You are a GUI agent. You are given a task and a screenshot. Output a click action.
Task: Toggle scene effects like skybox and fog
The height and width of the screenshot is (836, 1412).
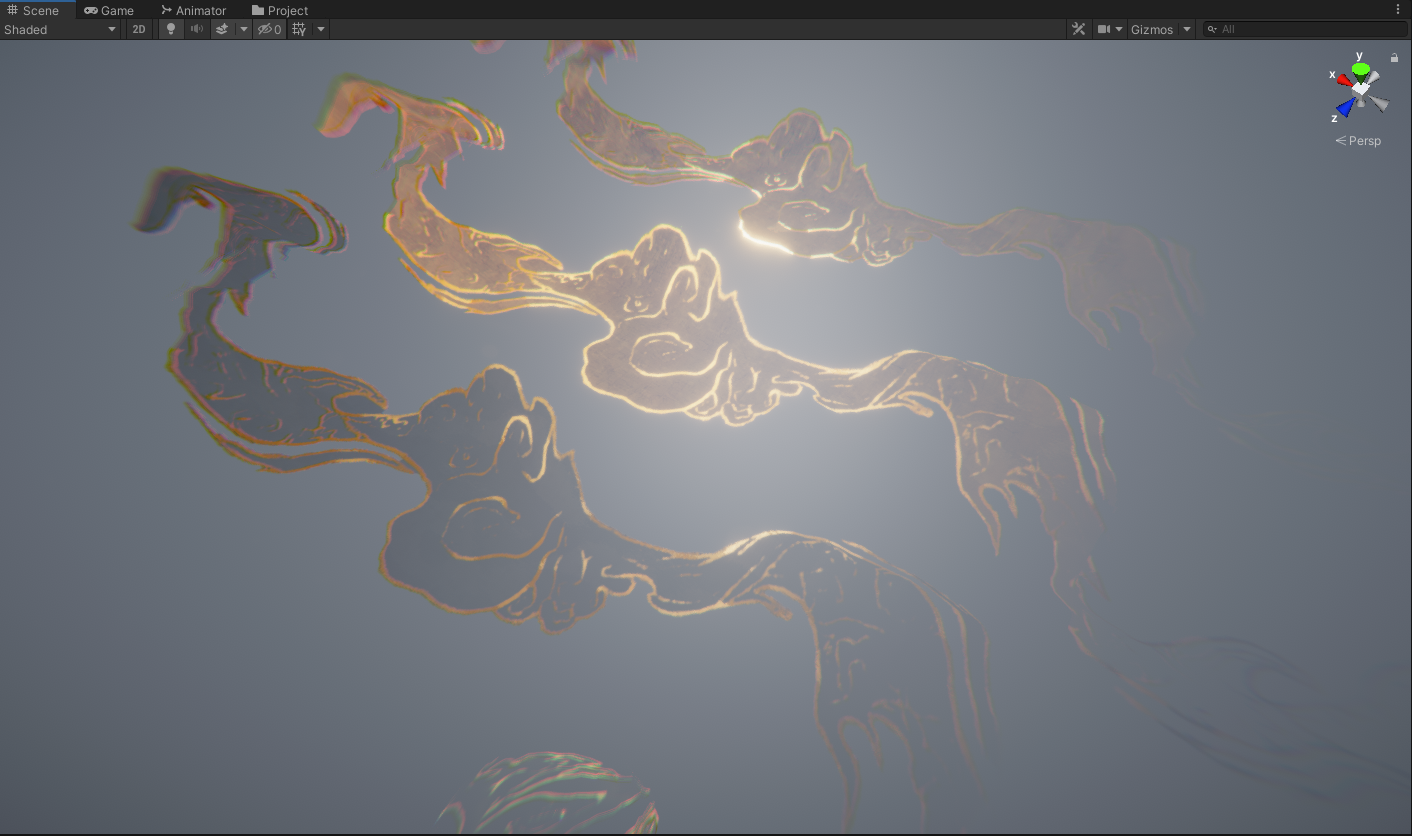222,29
